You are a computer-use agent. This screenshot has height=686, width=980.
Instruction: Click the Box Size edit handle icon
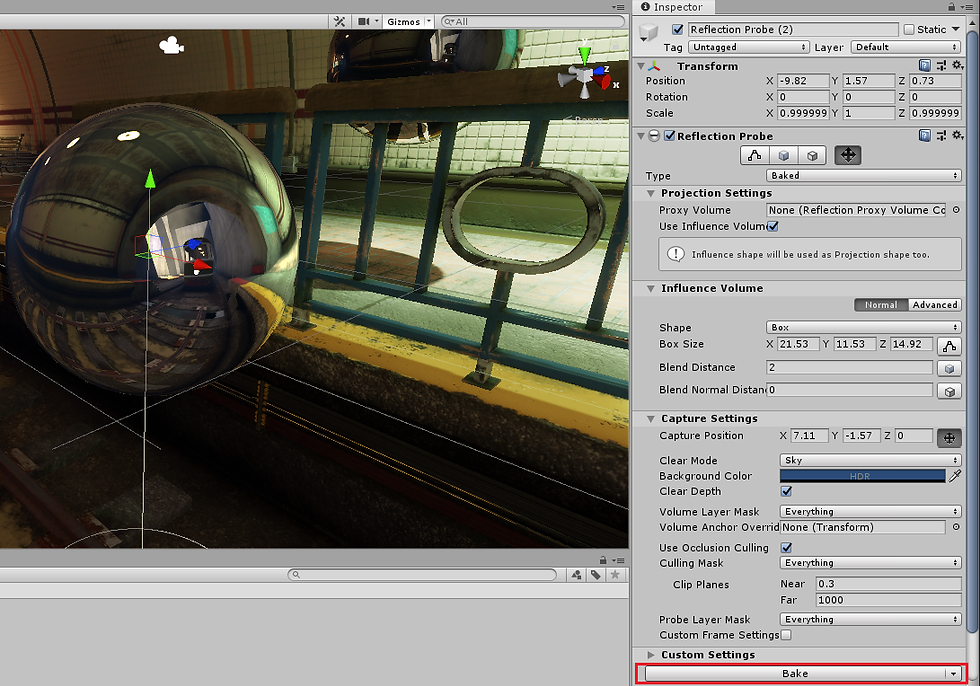948,345
